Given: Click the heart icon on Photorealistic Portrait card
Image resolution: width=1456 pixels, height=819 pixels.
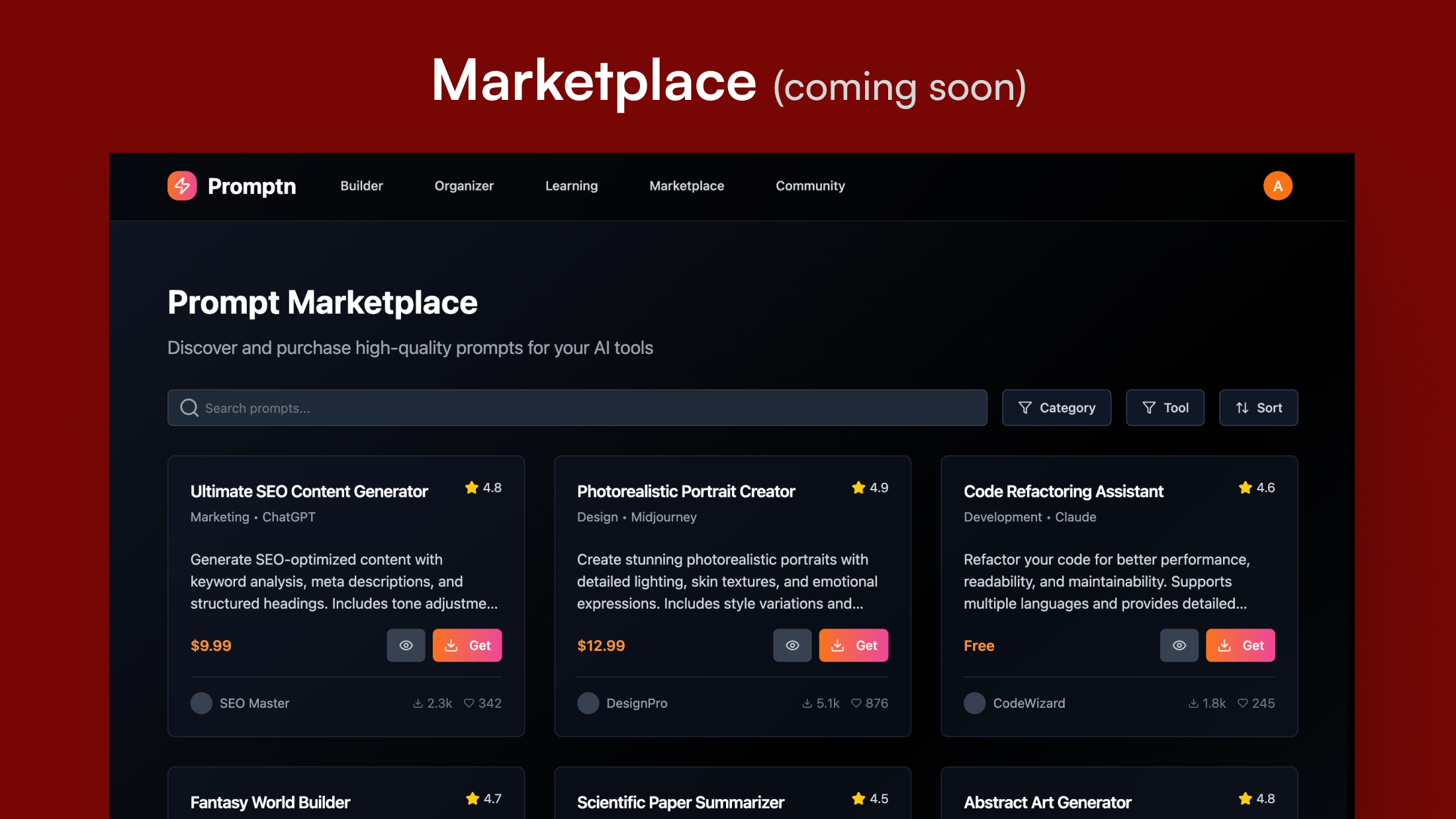Looking at the screenshot, I should point(856,703).
